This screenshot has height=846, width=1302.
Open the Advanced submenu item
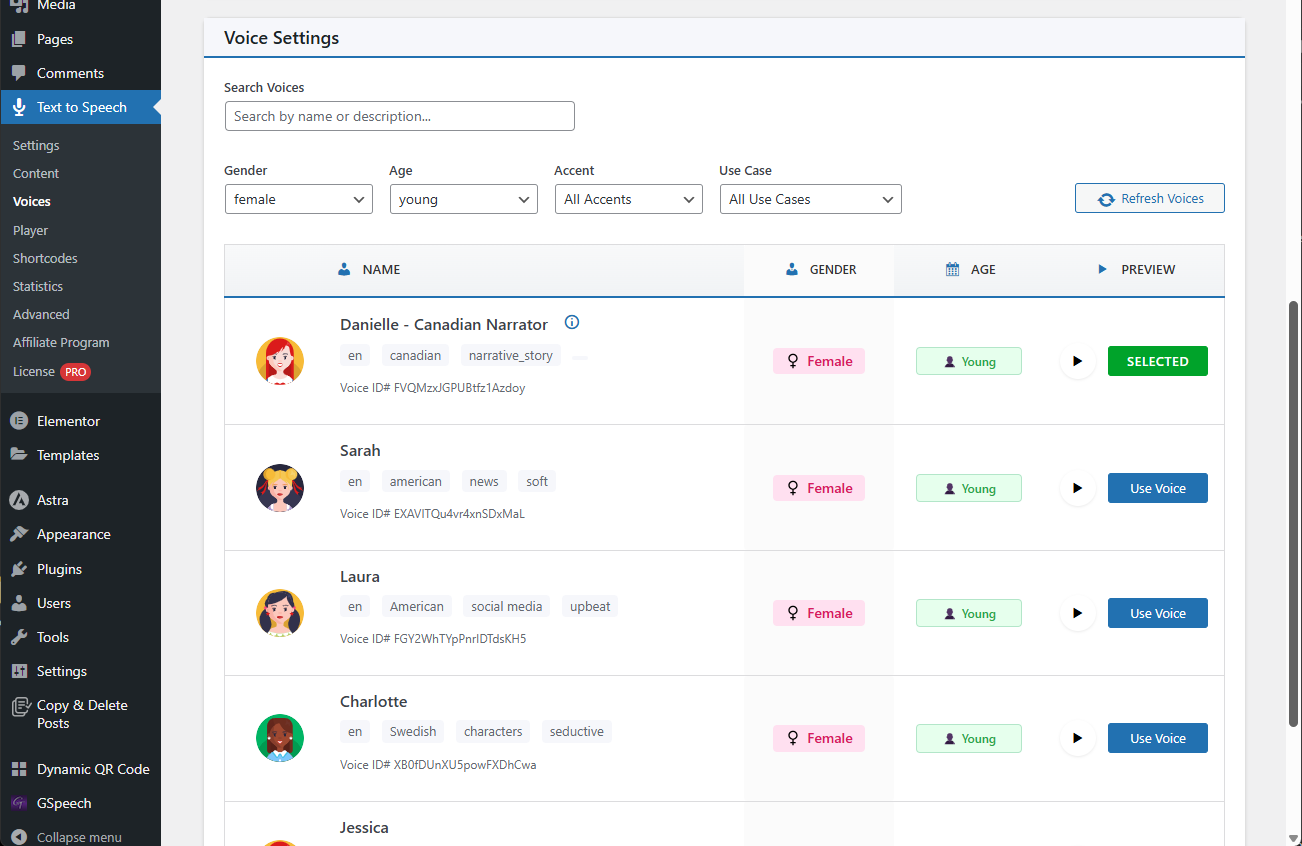point(41,314)
